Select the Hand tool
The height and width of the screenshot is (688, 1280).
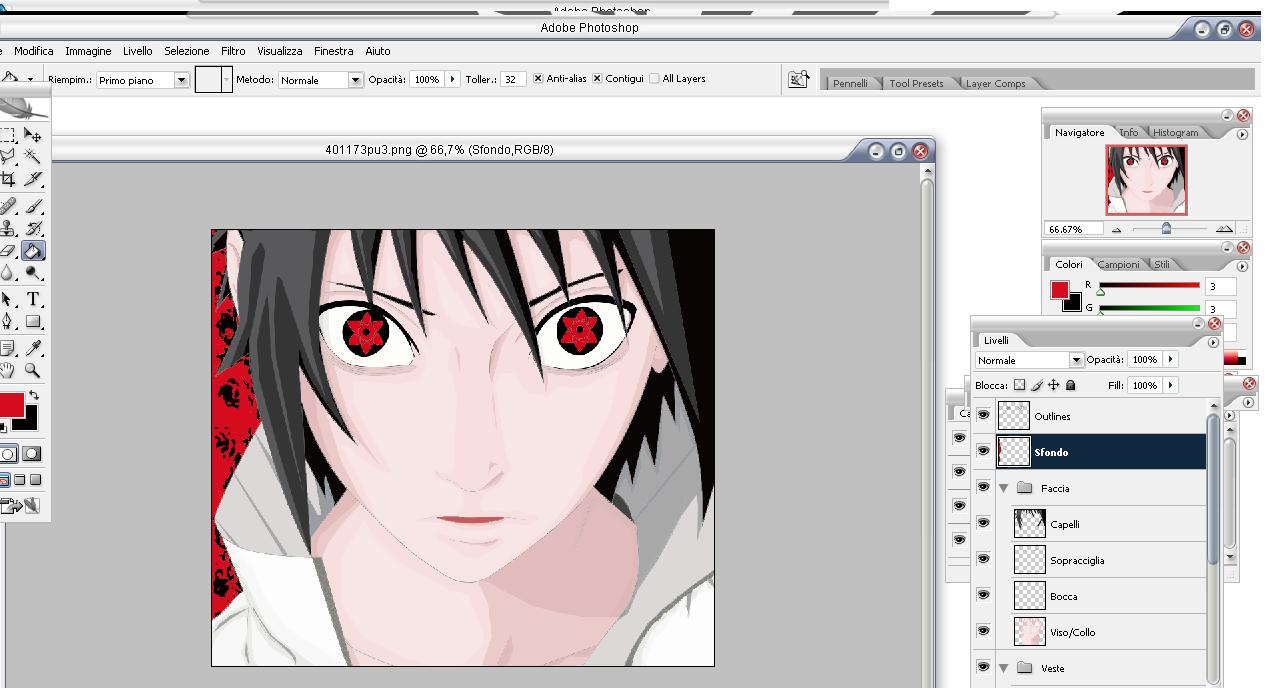point(8,370)
